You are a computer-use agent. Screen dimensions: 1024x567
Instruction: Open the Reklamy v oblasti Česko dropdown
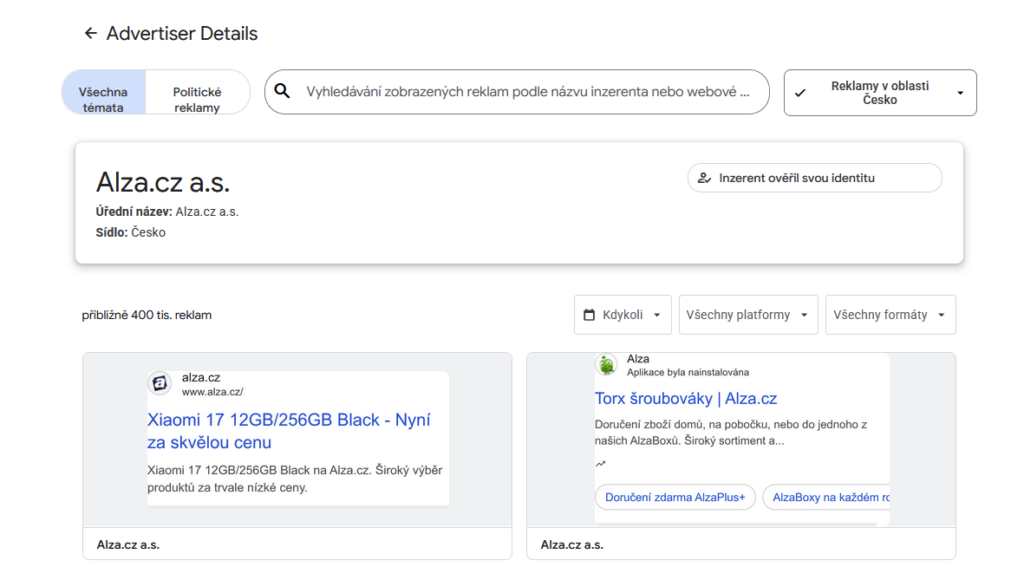[879, 93]
